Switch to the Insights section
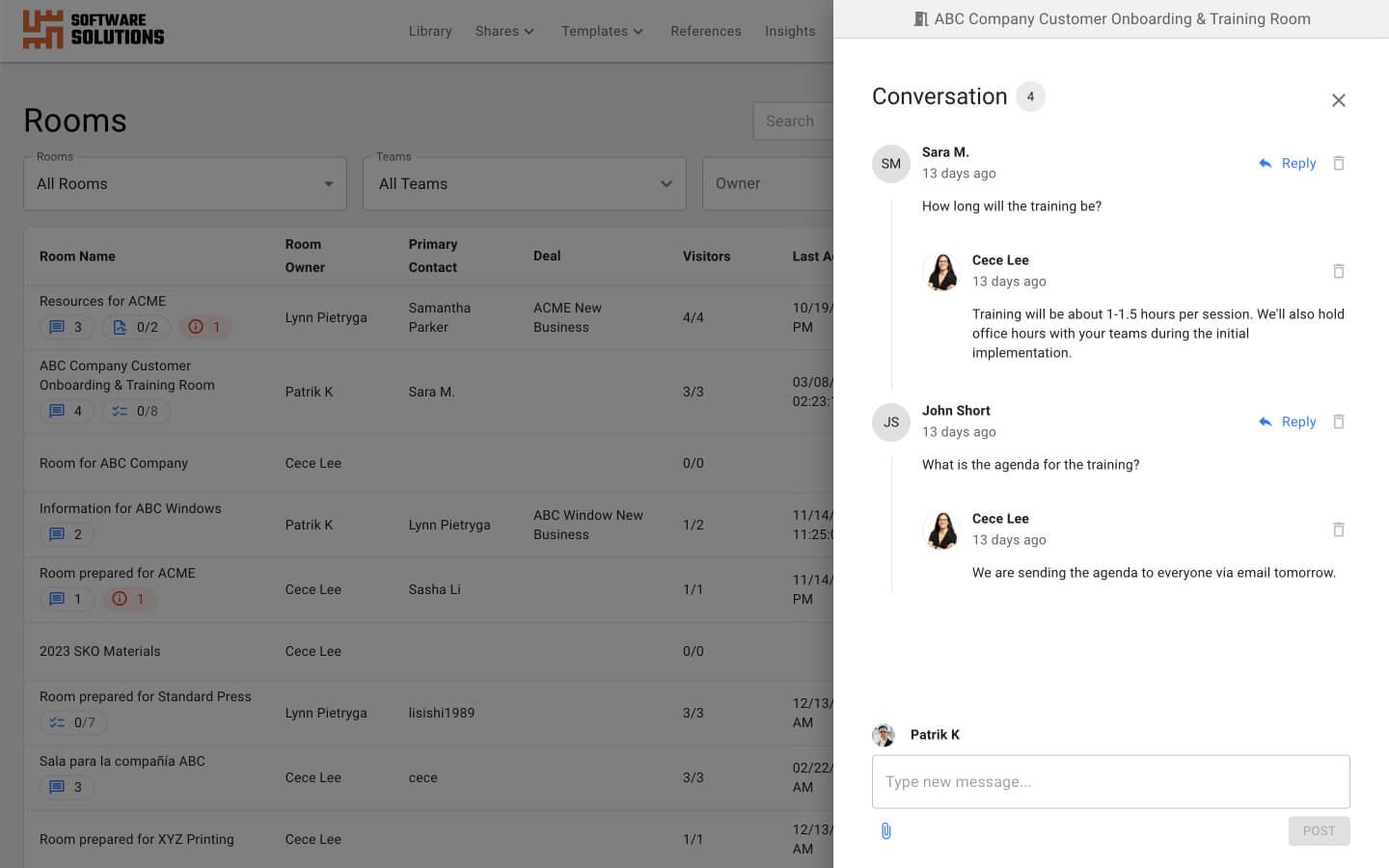Image resolution: width=1389 pixels, height=868 pixels. (x=790, y=31)
